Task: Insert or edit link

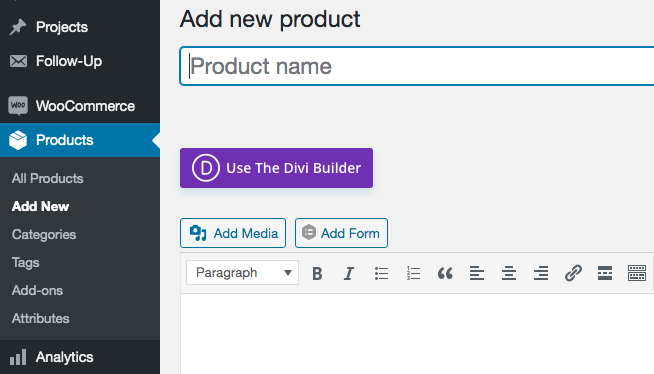Action: [573, 274]
